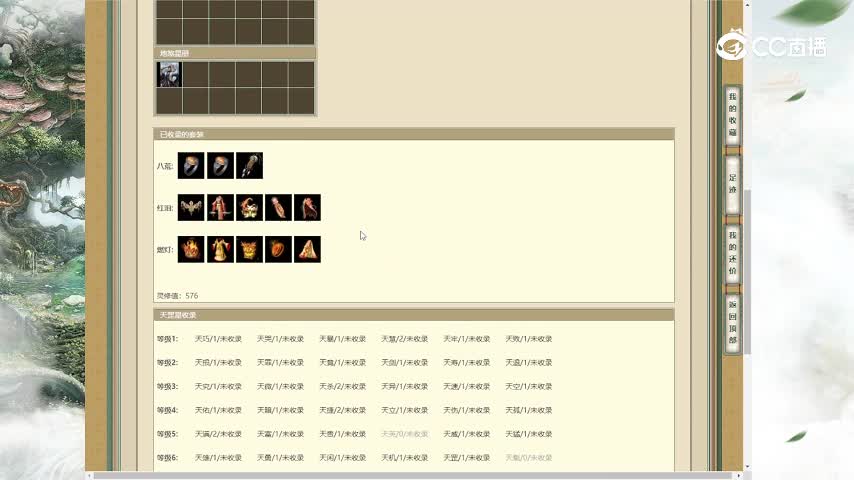Viewport: 854px width, 480px height.
Task: Select the flame crown icon in the 燃灯 set
Action: point(191,250)
